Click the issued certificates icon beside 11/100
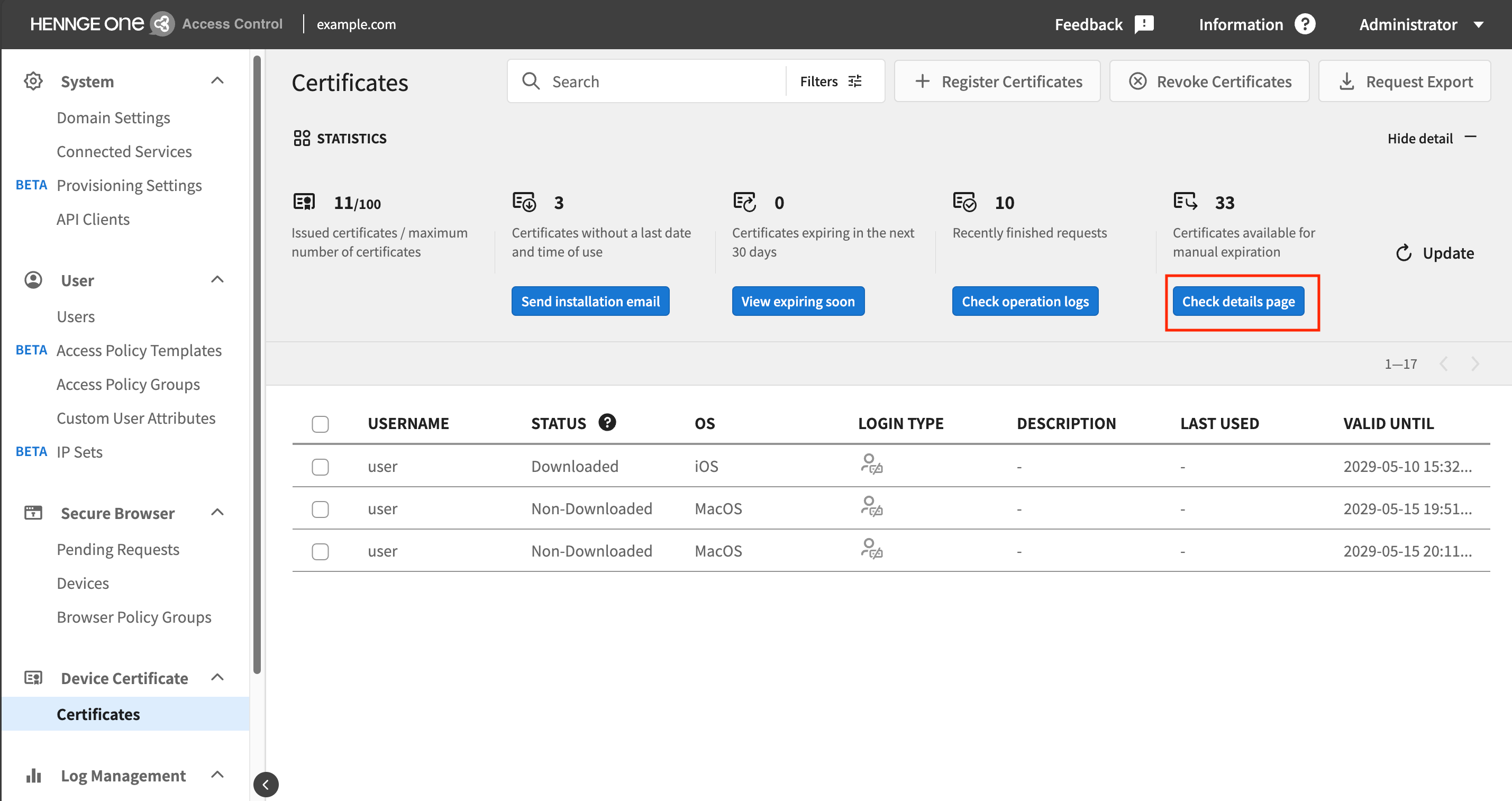This screenshot has width=1512, height=801. (304, 202)
